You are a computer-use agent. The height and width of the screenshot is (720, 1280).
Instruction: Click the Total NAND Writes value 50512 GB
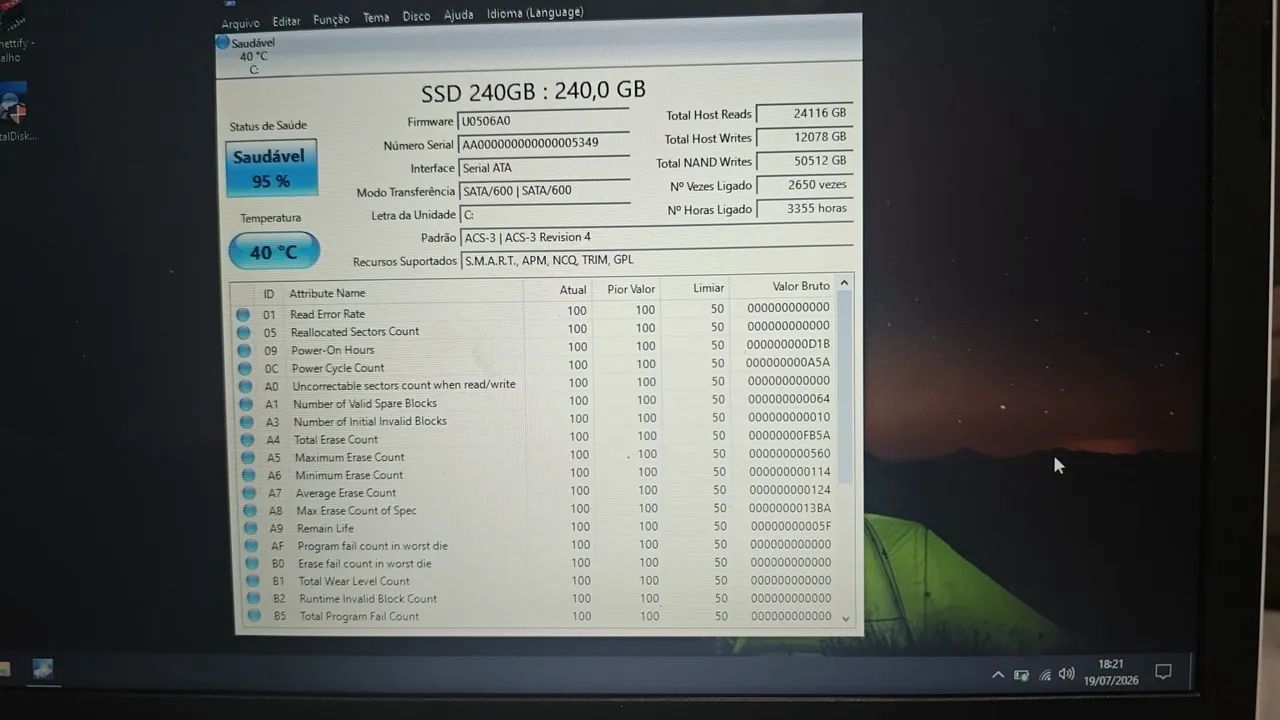[804, 161]
